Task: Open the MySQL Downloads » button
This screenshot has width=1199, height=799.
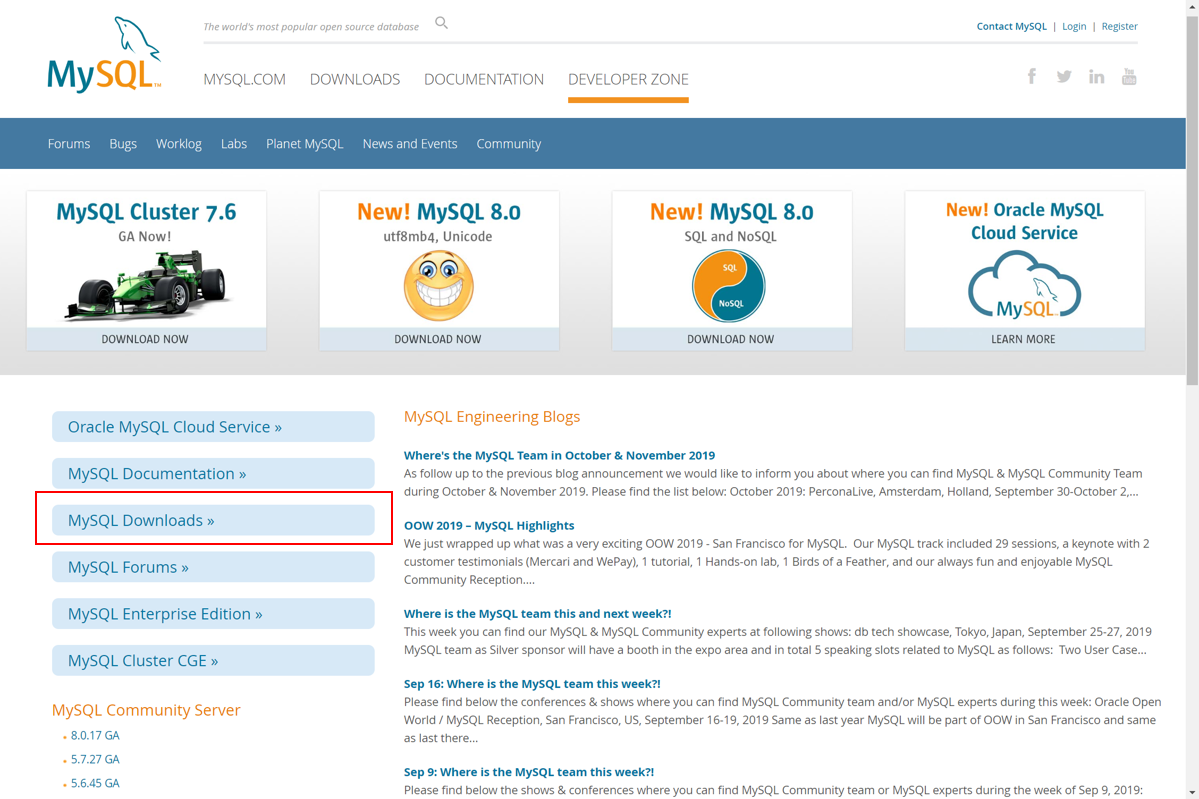Action: (213, 520)
